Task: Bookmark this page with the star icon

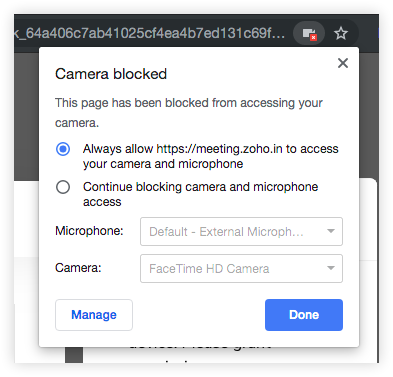Action: [x=341, y=33]
